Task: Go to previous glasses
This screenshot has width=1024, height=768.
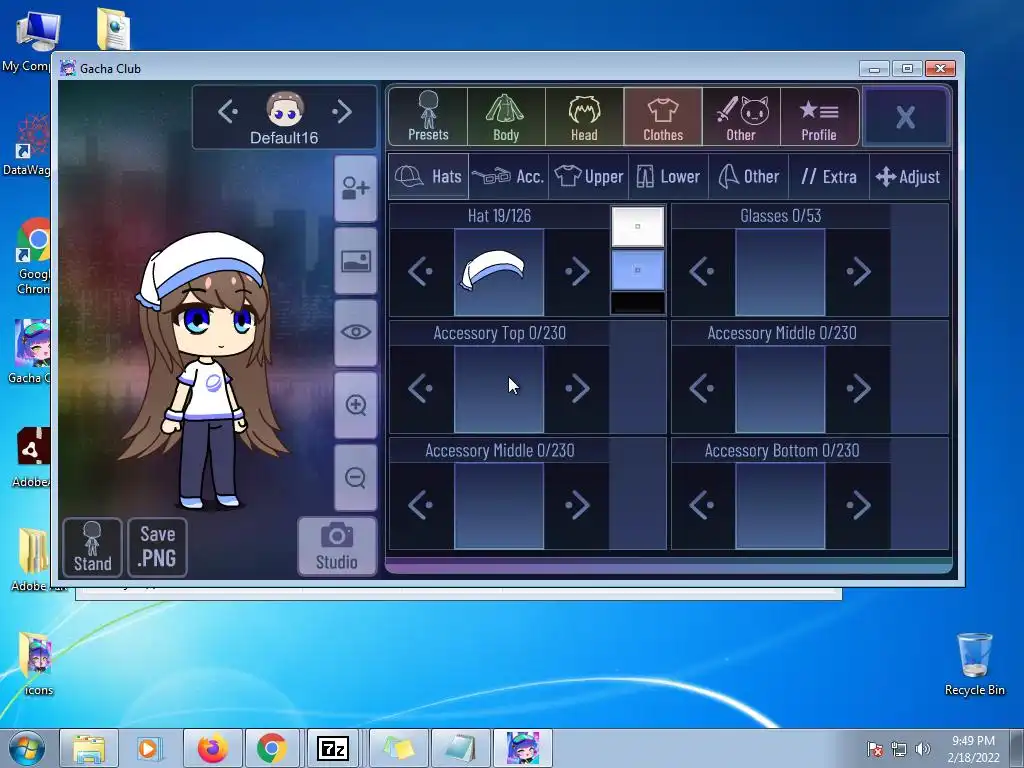Action: point(703,272)
